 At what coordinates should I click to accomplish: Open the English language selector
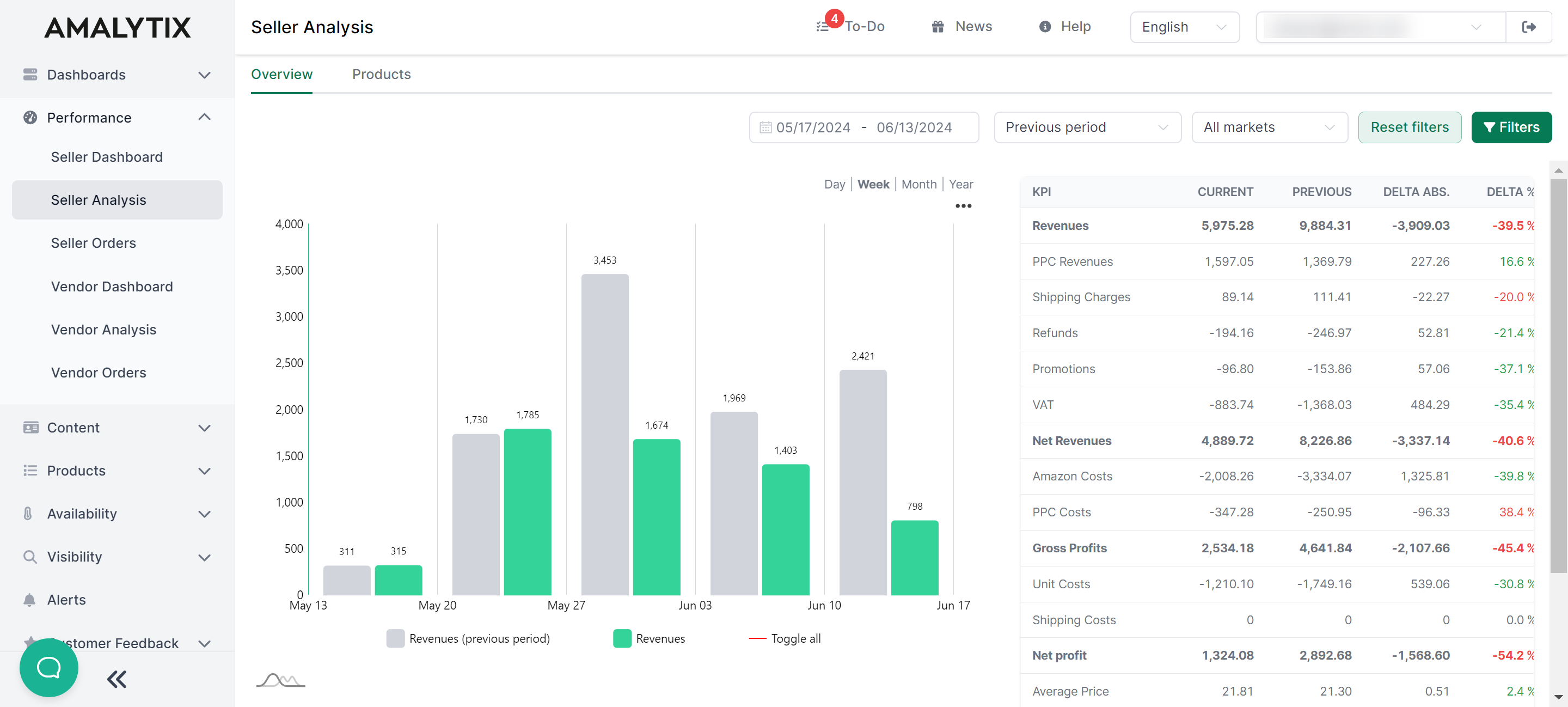(1184, 26)
